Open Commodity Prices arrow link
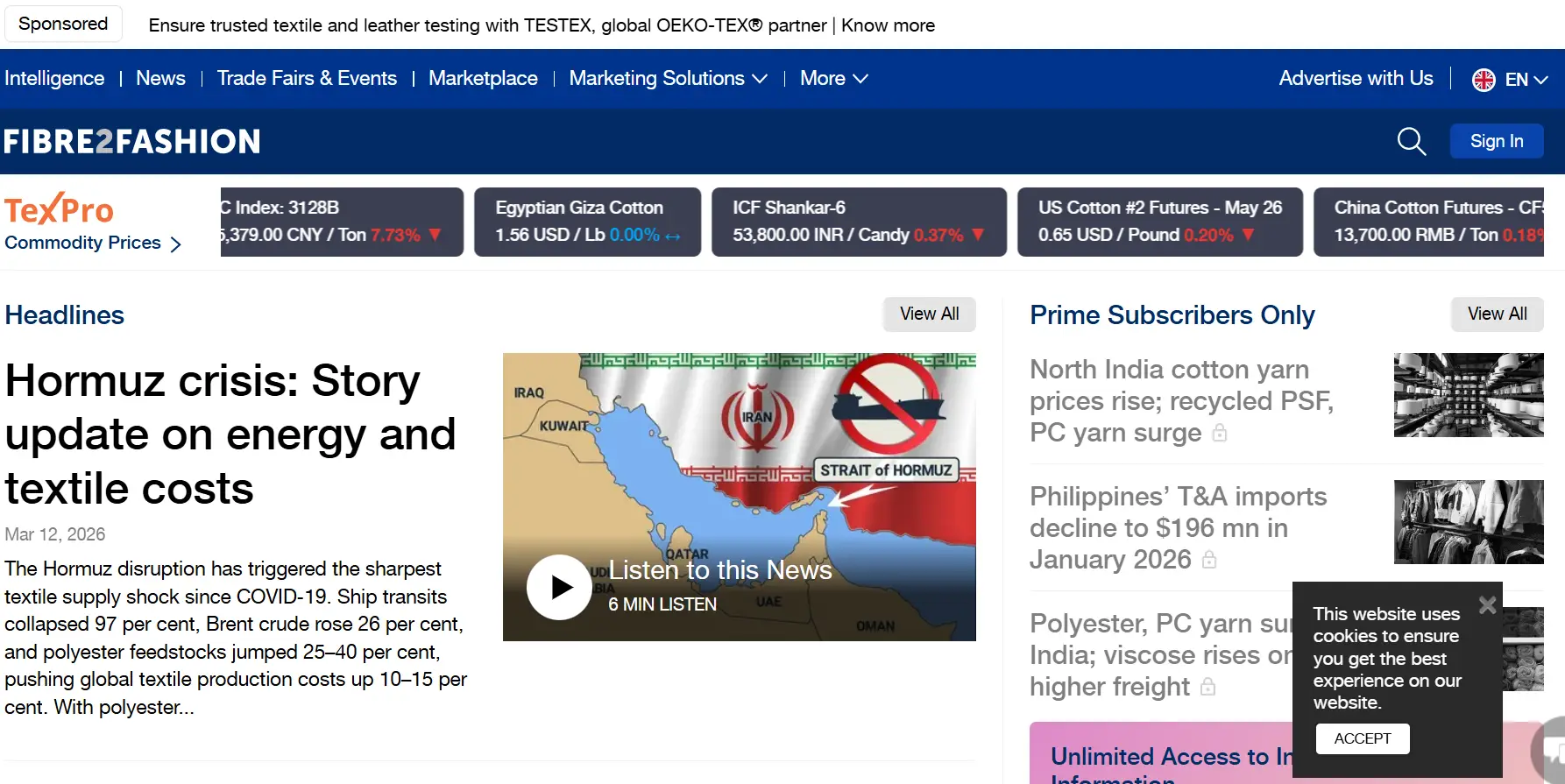 pyautogui.click(x=92, y=243)
